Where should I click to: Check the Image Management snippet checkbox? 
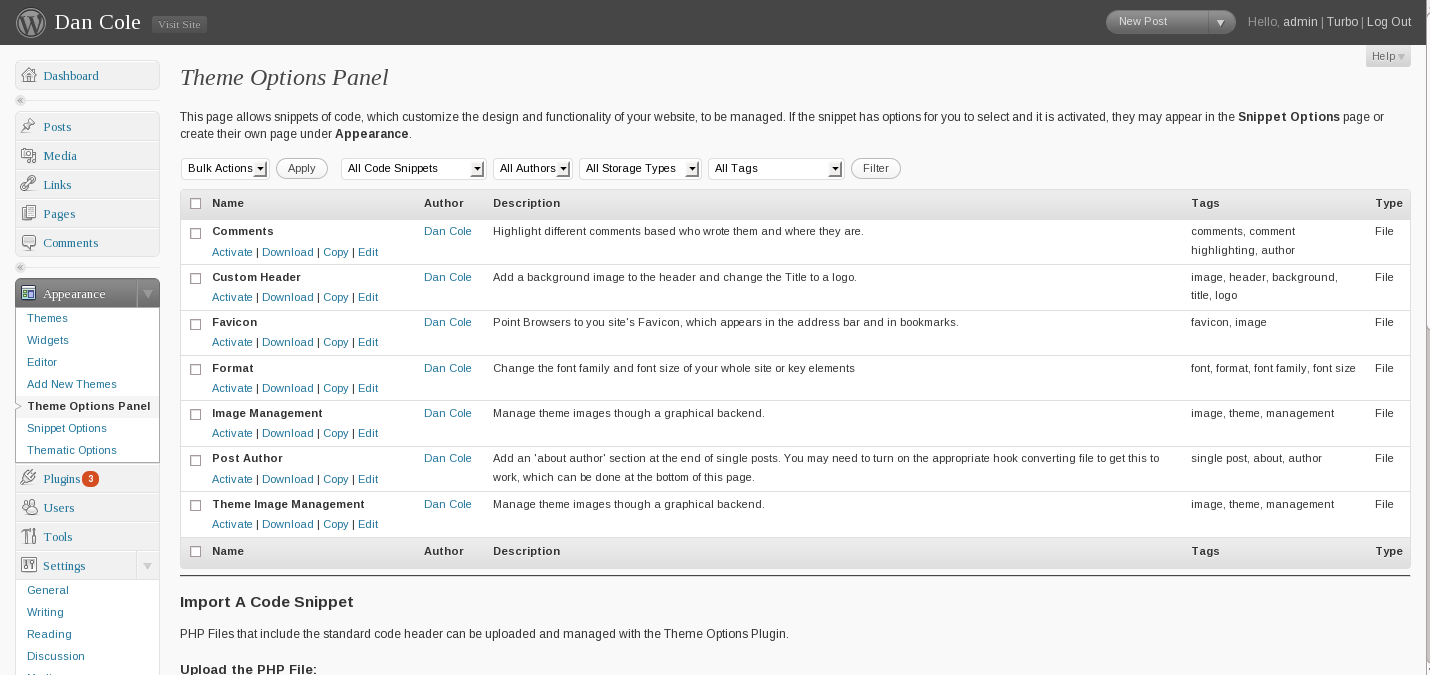tap(196, 415)
